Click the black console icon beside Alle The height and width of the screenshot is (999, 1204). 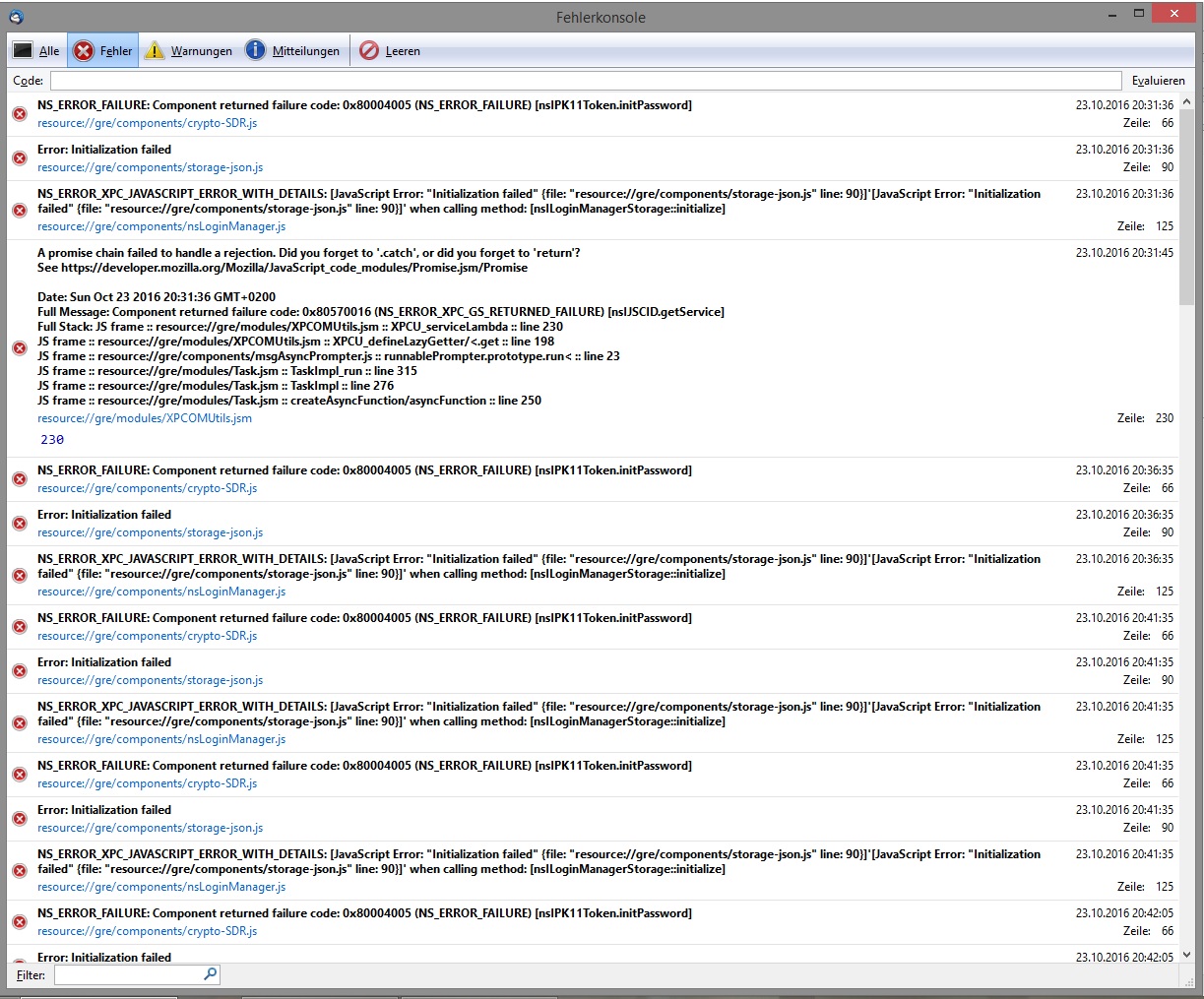(x=23, y=51)
